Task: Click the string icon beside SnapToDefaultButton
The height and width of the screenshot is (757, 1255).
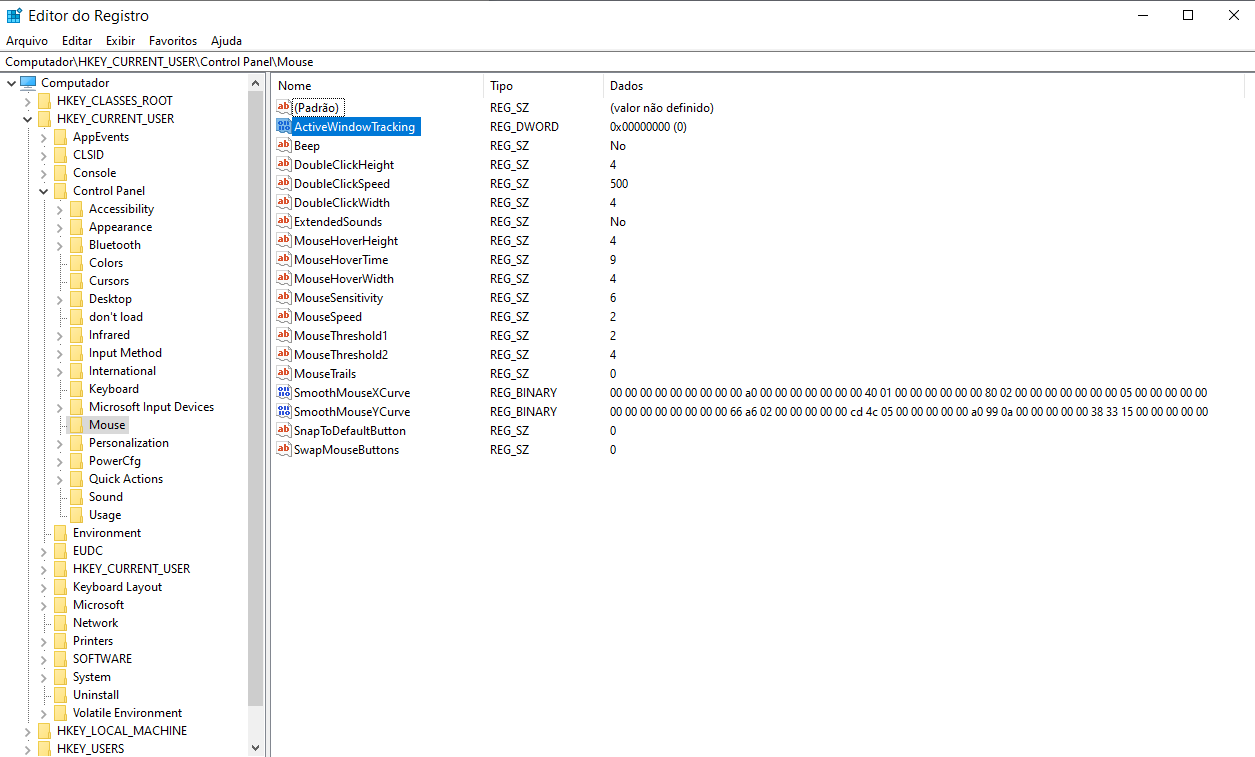Action: point(284,431)
